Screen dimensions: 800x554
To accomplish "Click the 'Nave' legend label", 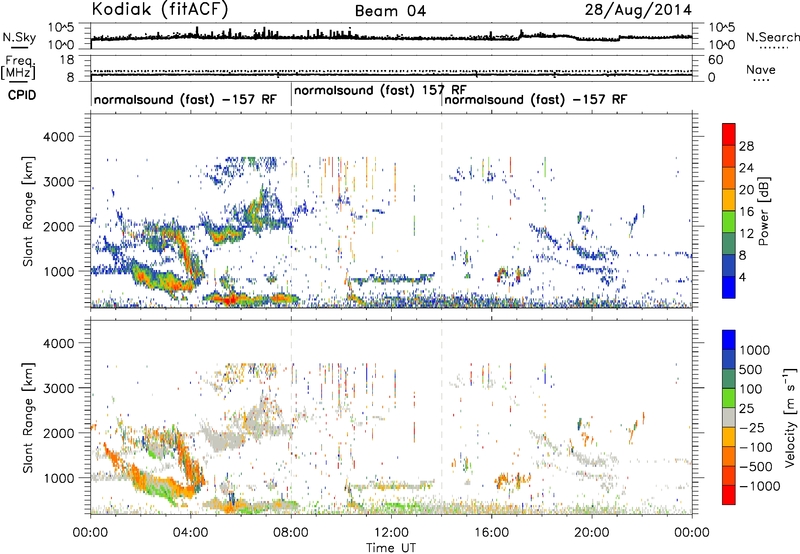I will 761,69.
